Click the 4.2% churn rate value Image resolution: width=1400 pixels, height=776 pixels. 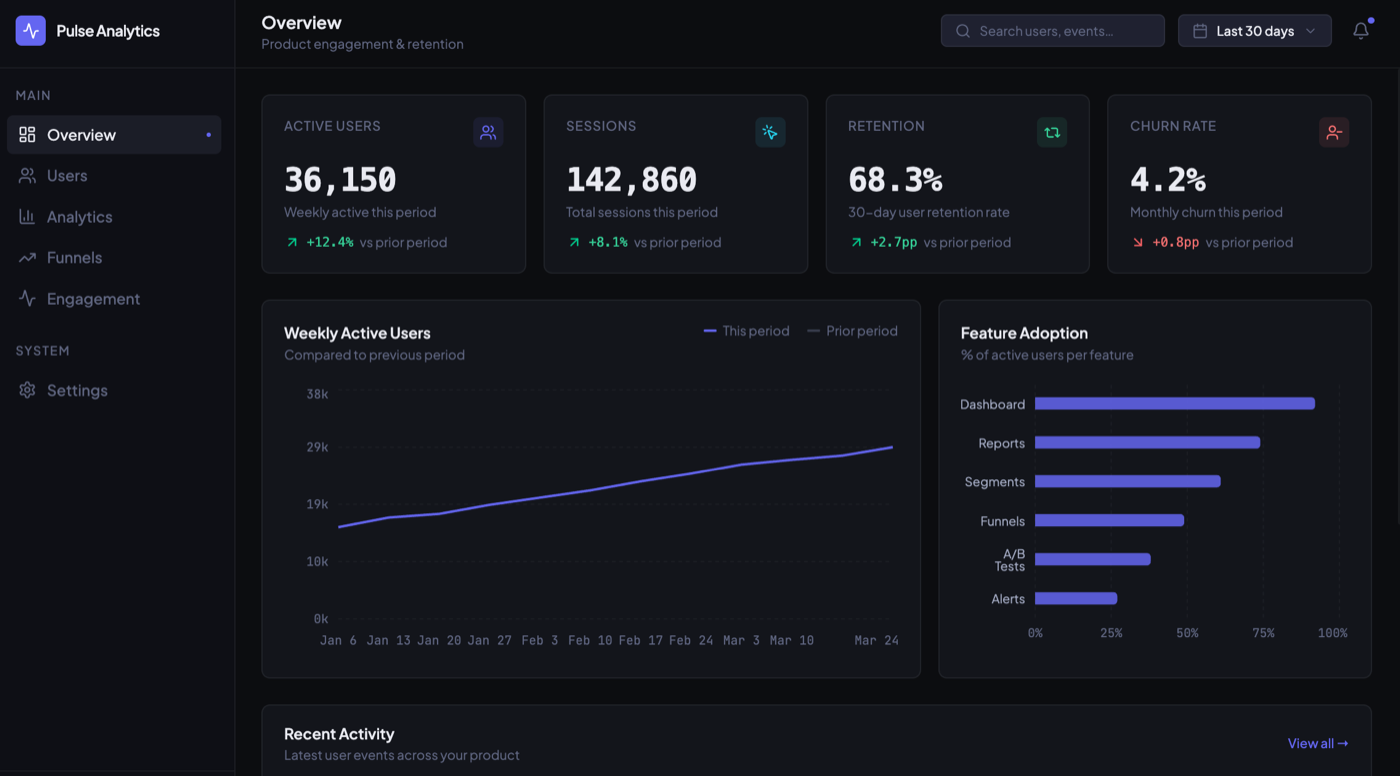(1167, 180)
